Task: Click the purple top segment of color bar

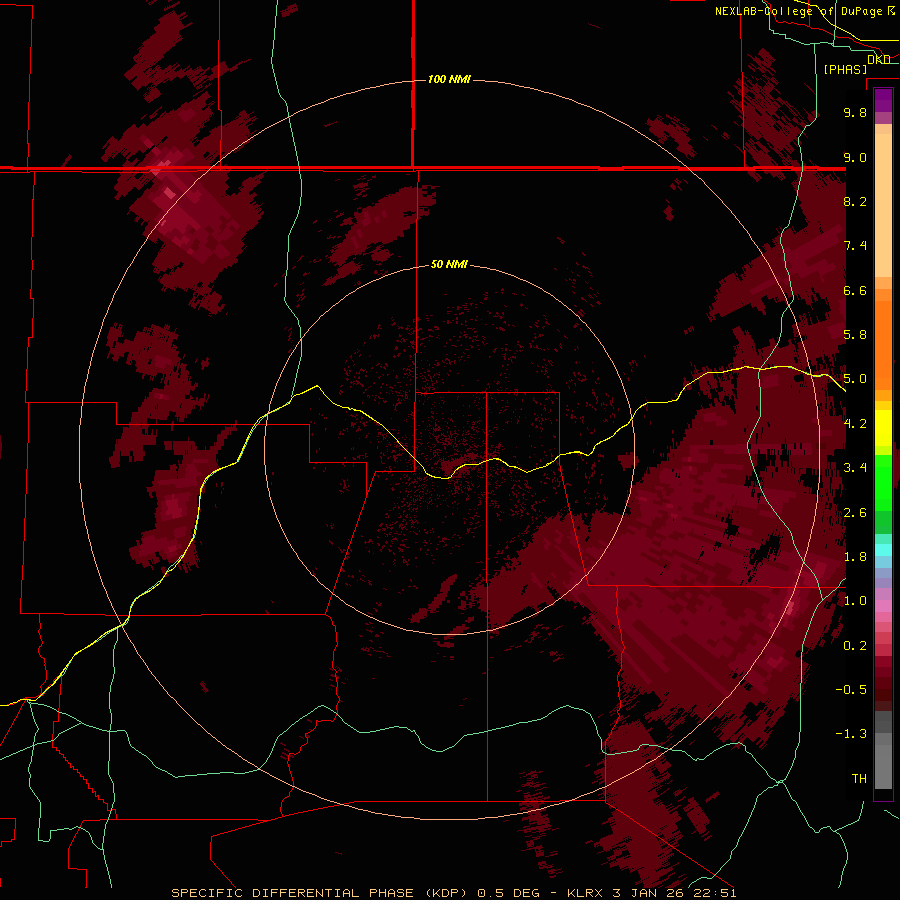Action: point(883,100)
